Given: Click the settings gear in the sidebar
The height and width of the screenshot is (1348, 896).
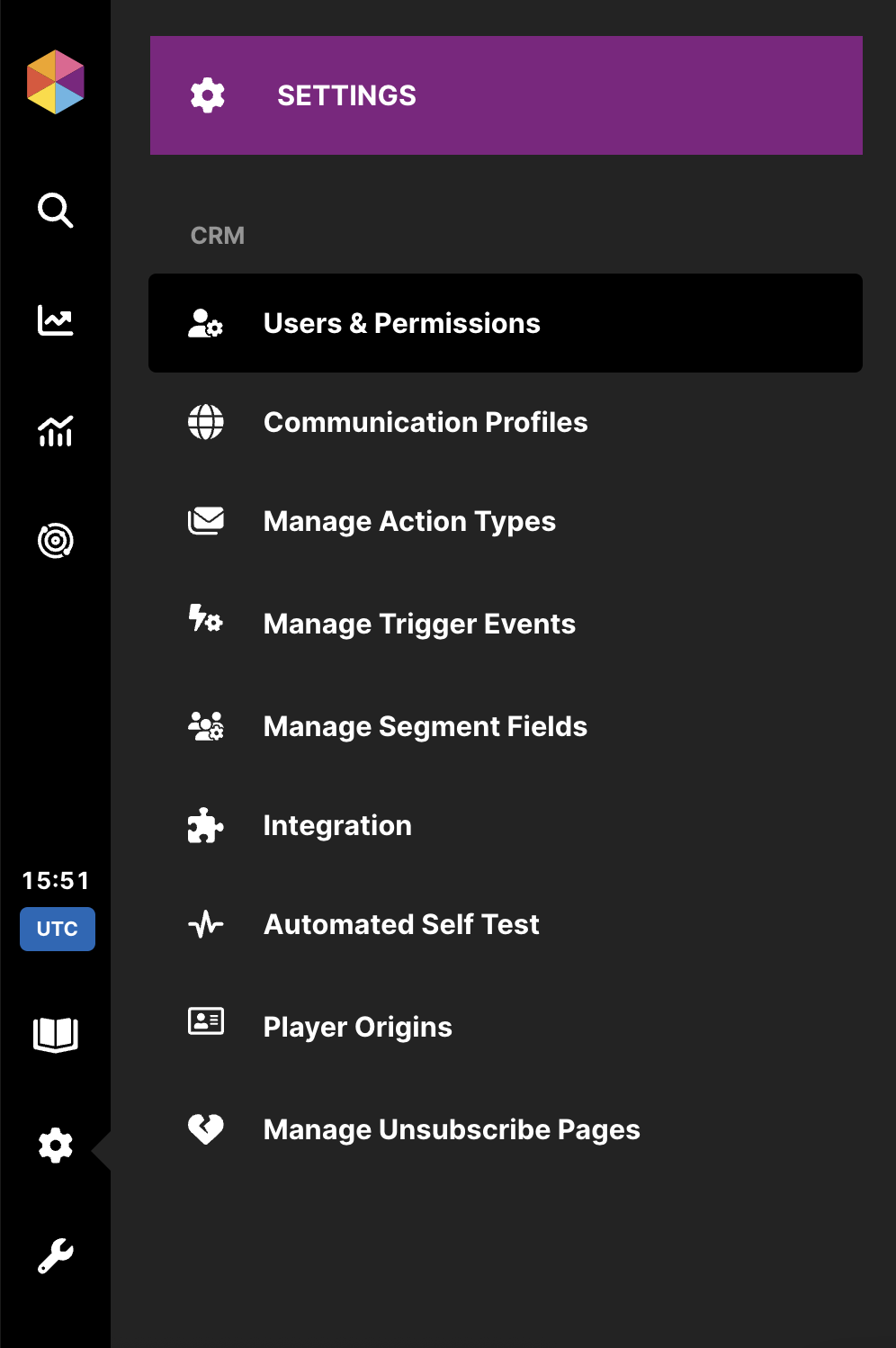Looking at the screenshot, I should 55,1146.
